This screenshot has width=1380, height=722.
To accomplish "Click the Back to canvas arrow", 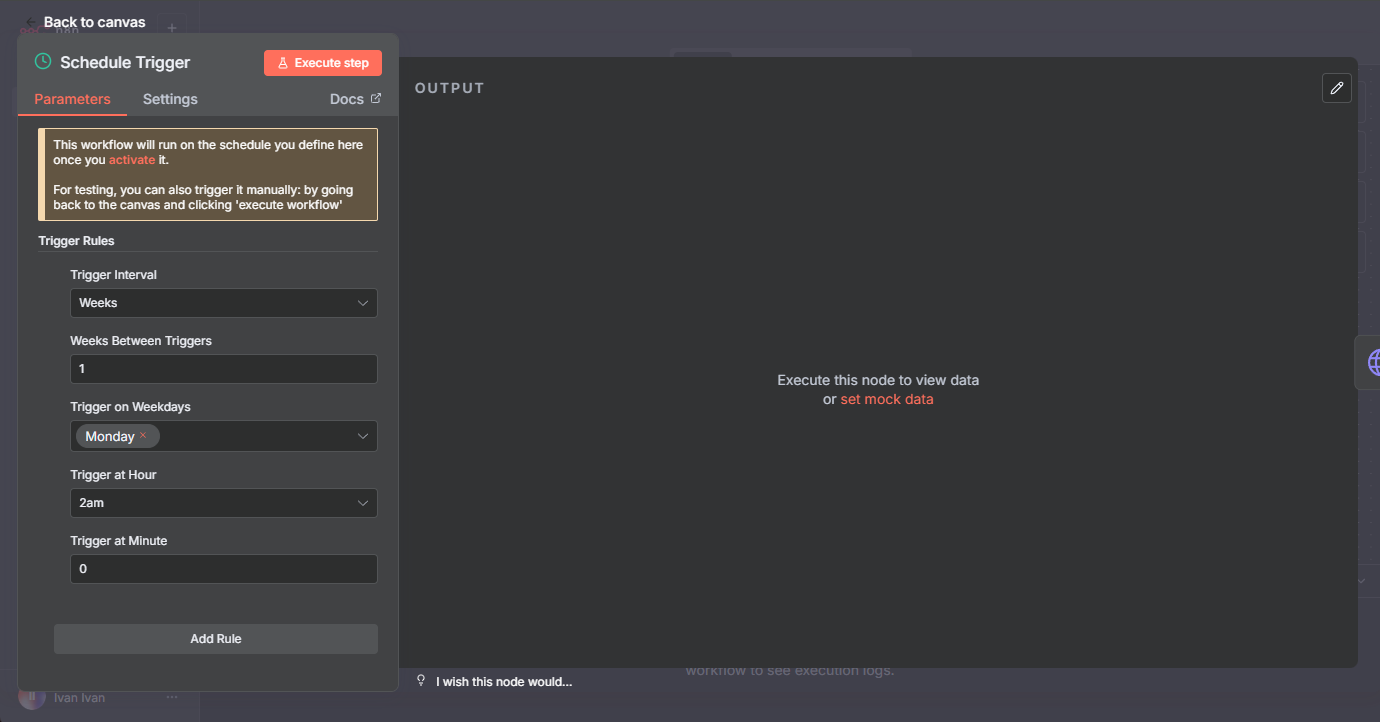I will (32, 22).
